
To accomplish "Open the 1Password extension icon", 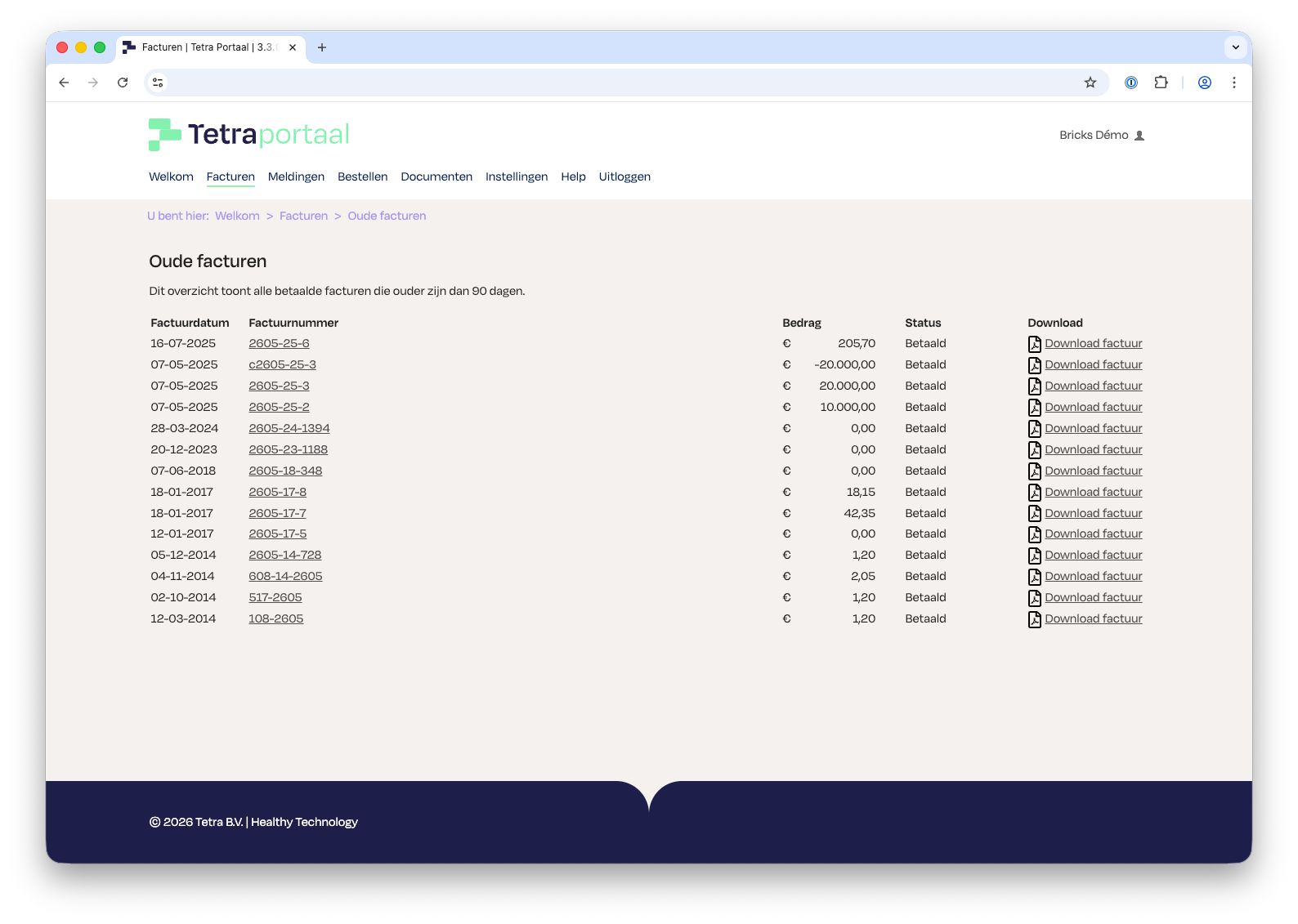I will (x=1131, y=83).
